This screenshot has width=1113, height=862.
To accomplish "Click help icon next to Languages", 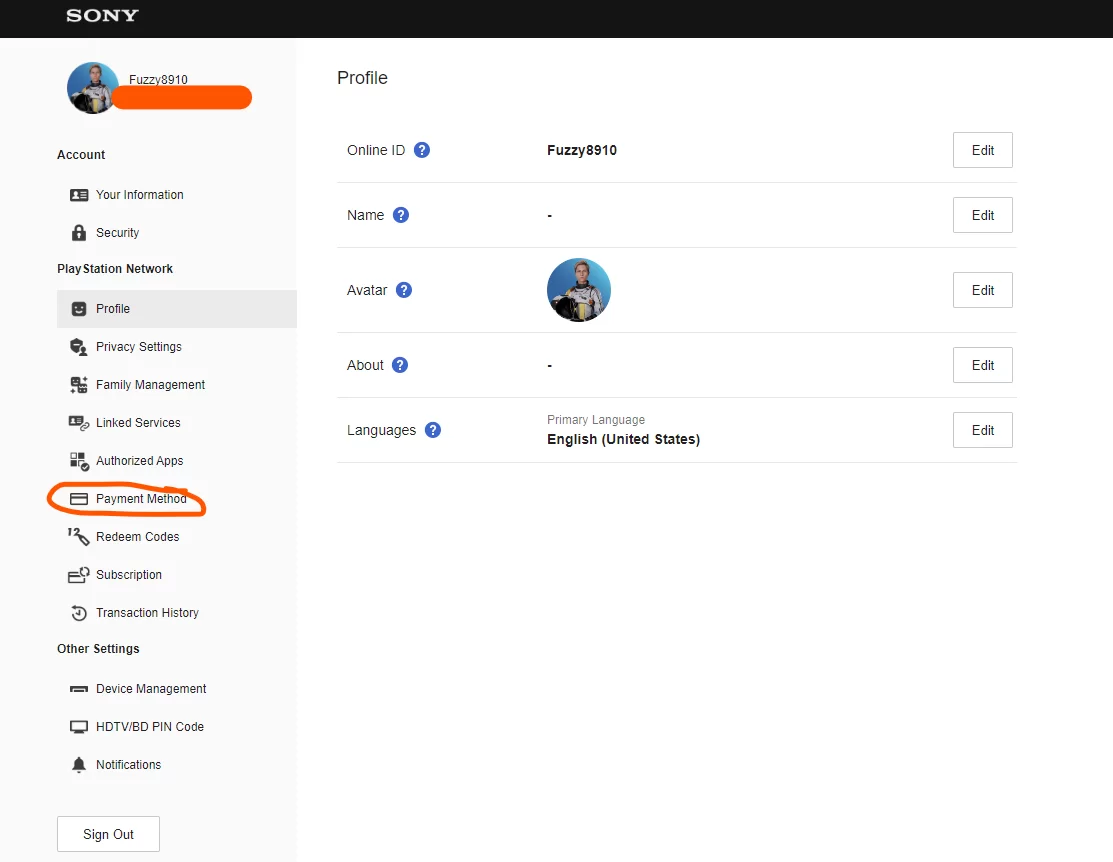I will [433, 430].
